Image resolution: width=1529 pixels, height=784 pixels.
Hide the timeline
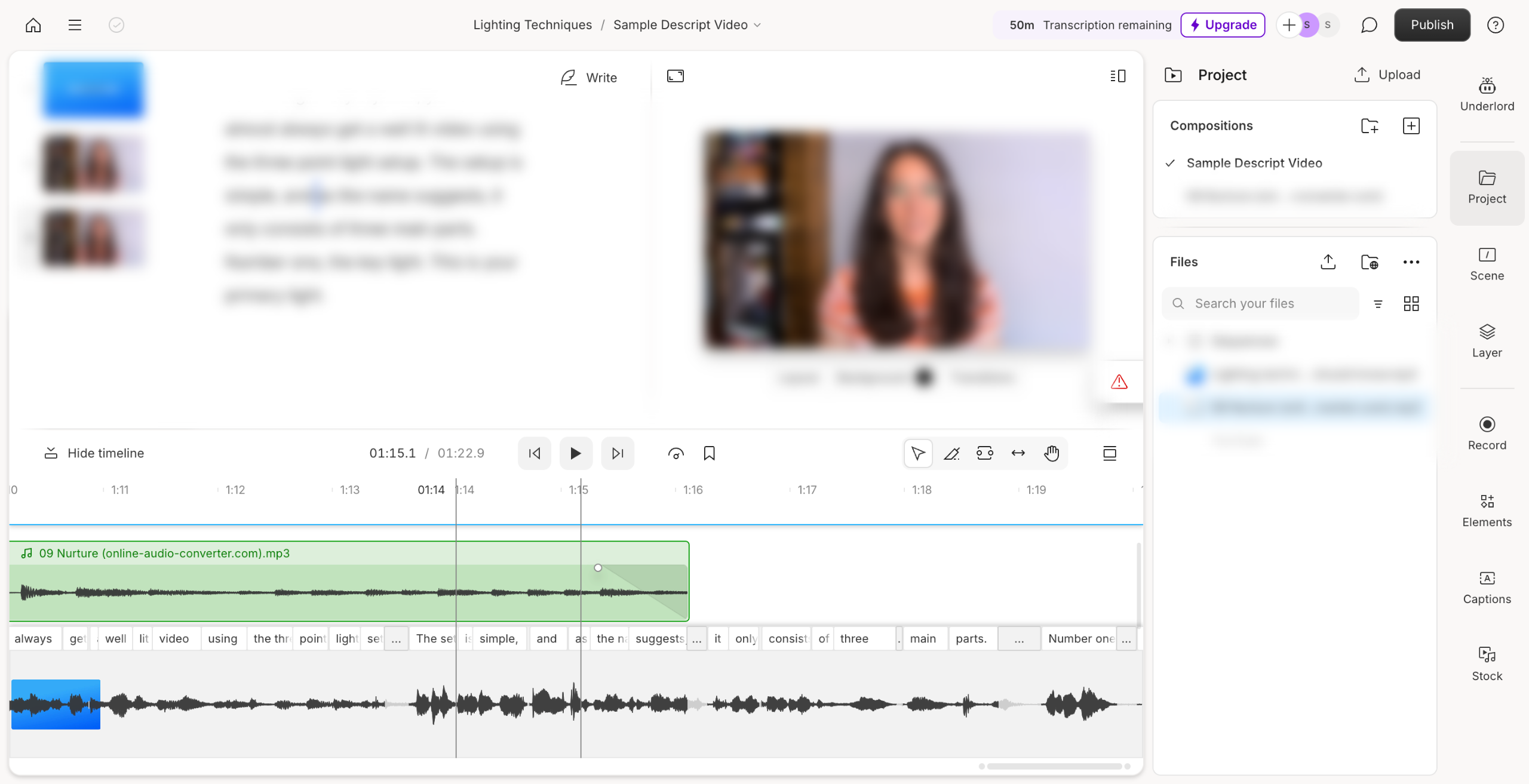coord(94,453)
